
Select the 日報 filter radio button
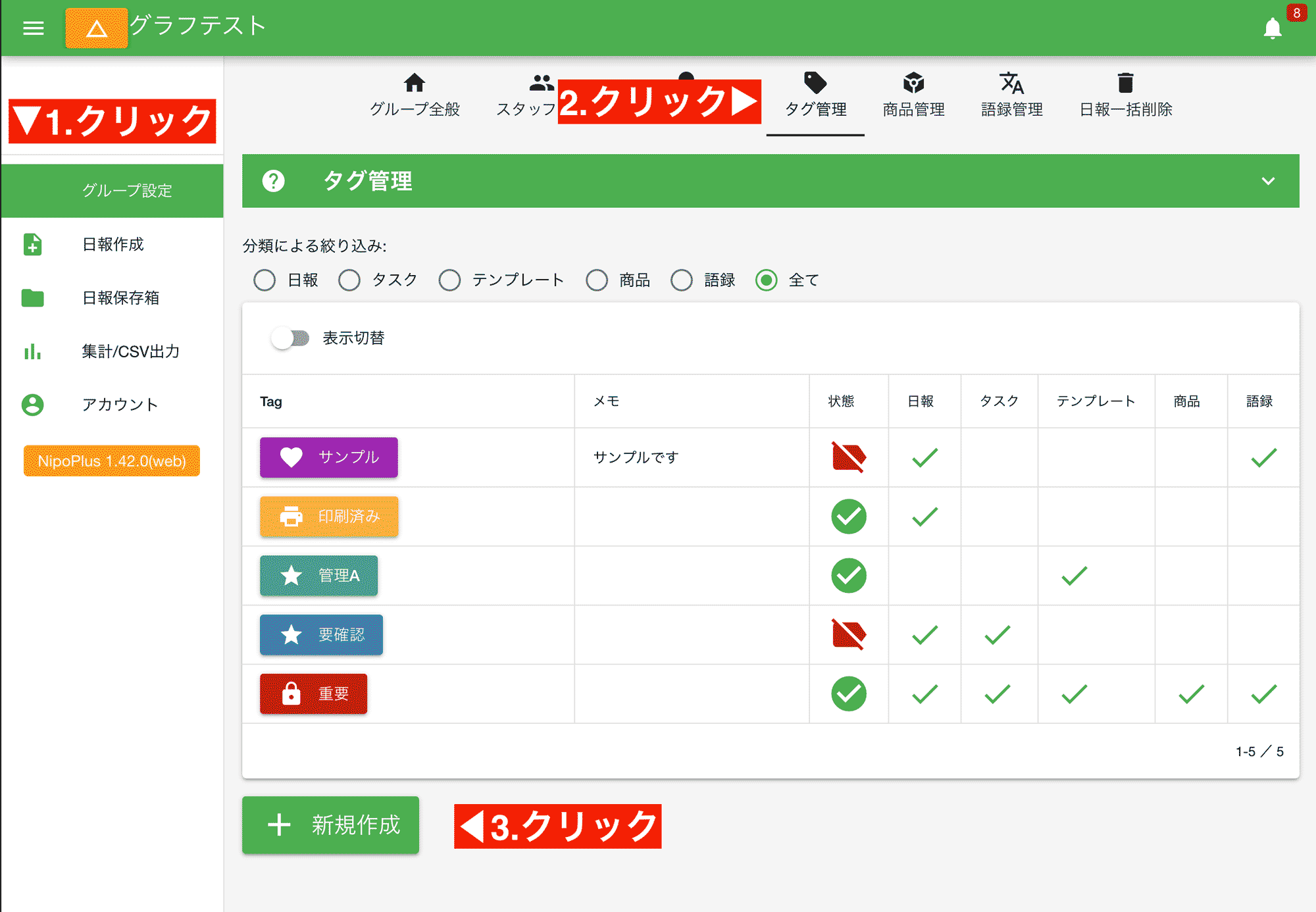[265, 280]
